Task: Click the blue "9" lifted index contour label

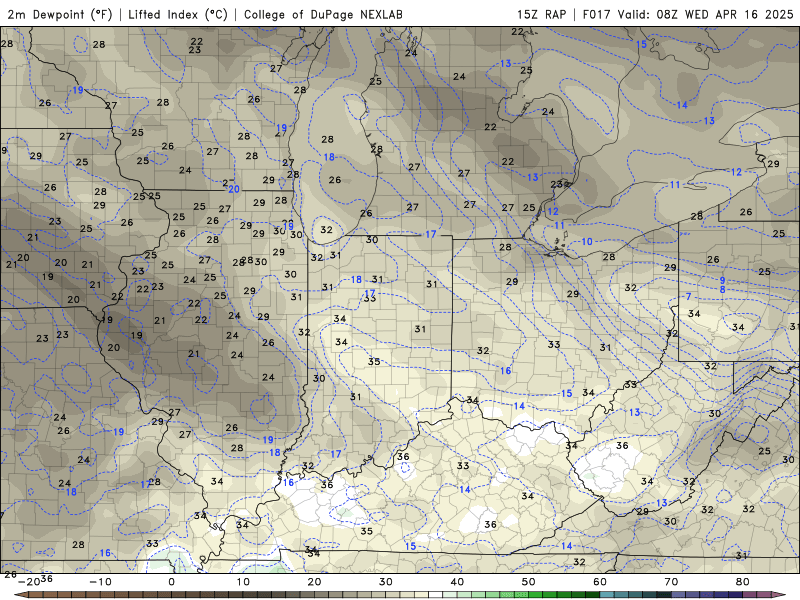Action: (x=722, y=281)
